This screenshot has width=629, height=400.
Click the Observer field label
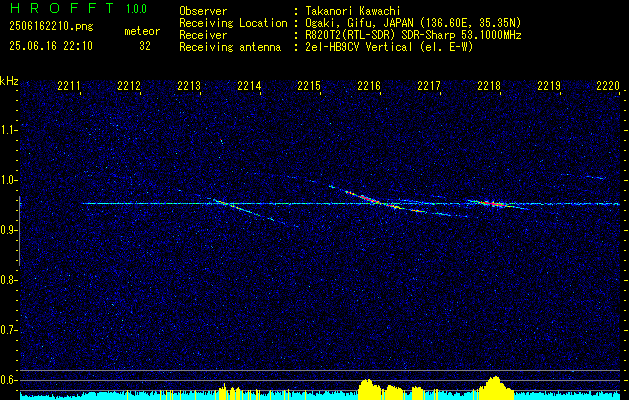click(x=203, y=11)
